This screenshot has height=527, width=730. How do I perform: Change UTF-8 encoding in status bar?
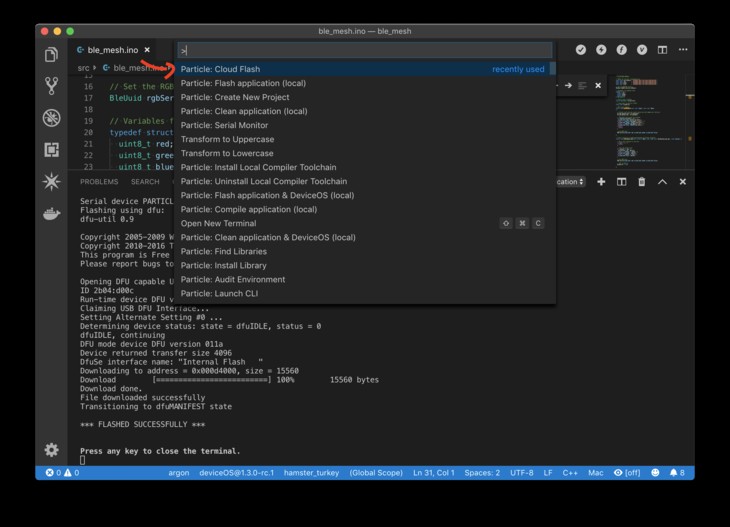(522, 472)
